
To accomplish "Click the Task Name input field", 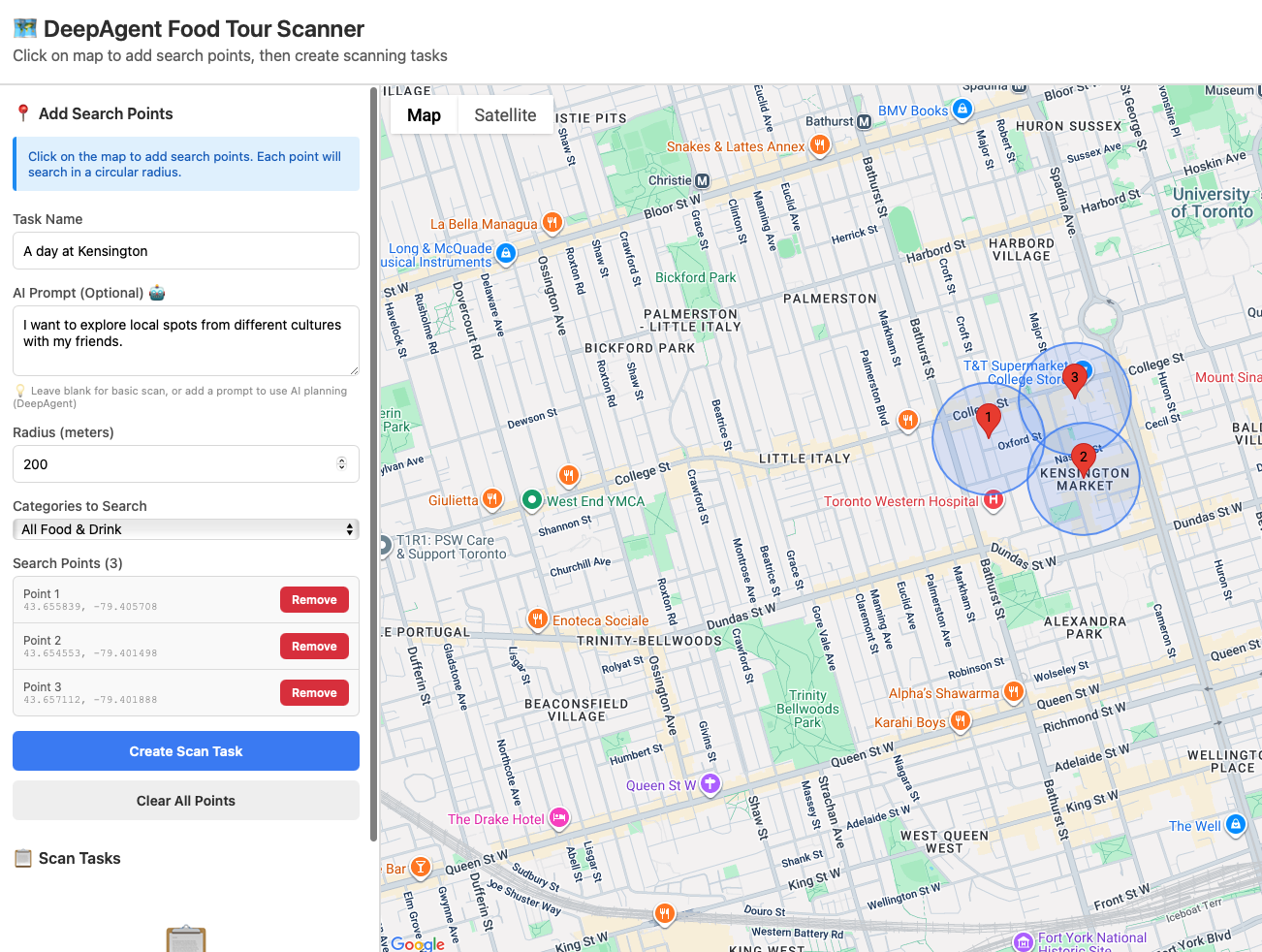I will [186, 251].
